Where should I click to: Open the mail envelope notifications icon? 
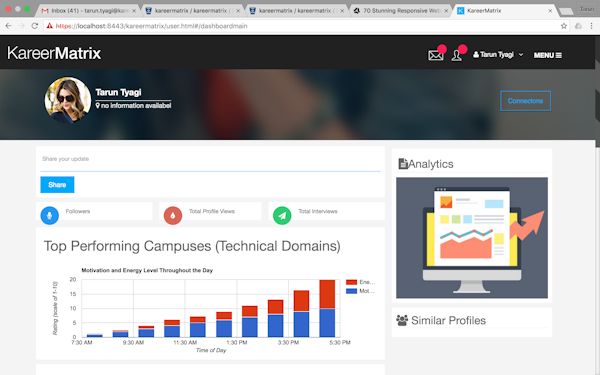[x=435, y=55]
